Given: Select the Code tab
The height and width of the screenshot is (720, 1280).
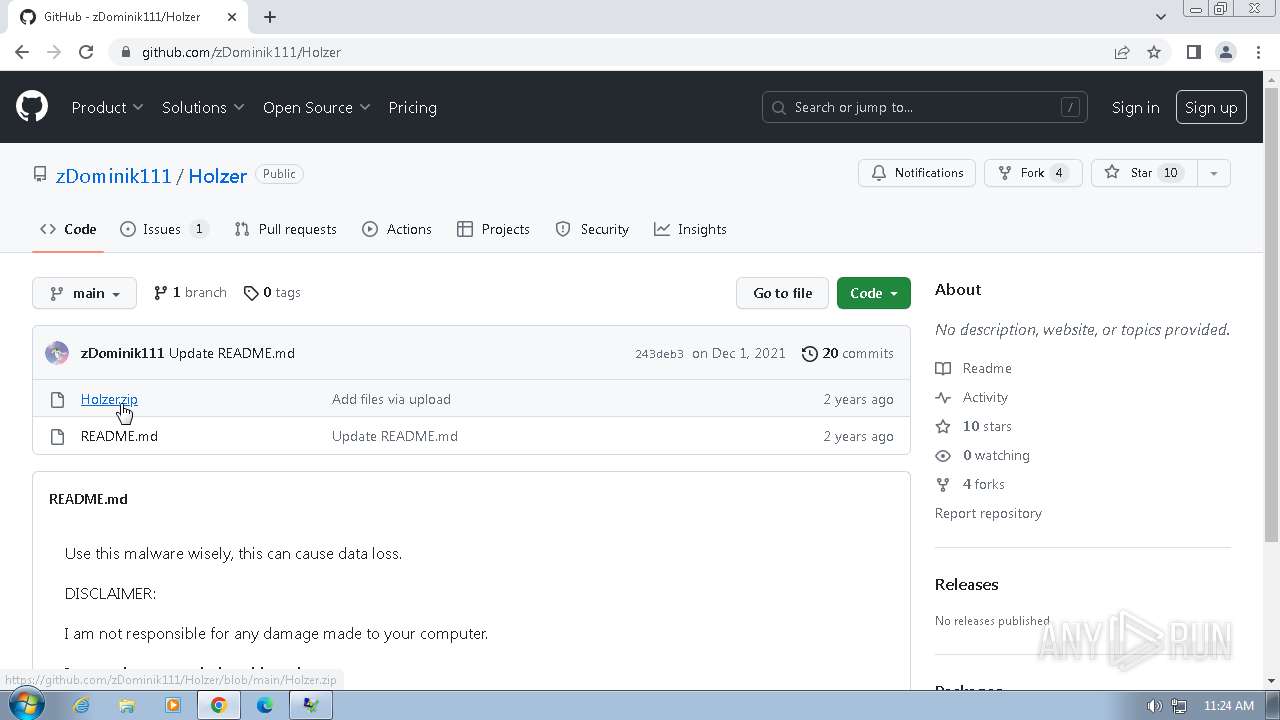Looking at the screenshot, I should tap(68, 229).
